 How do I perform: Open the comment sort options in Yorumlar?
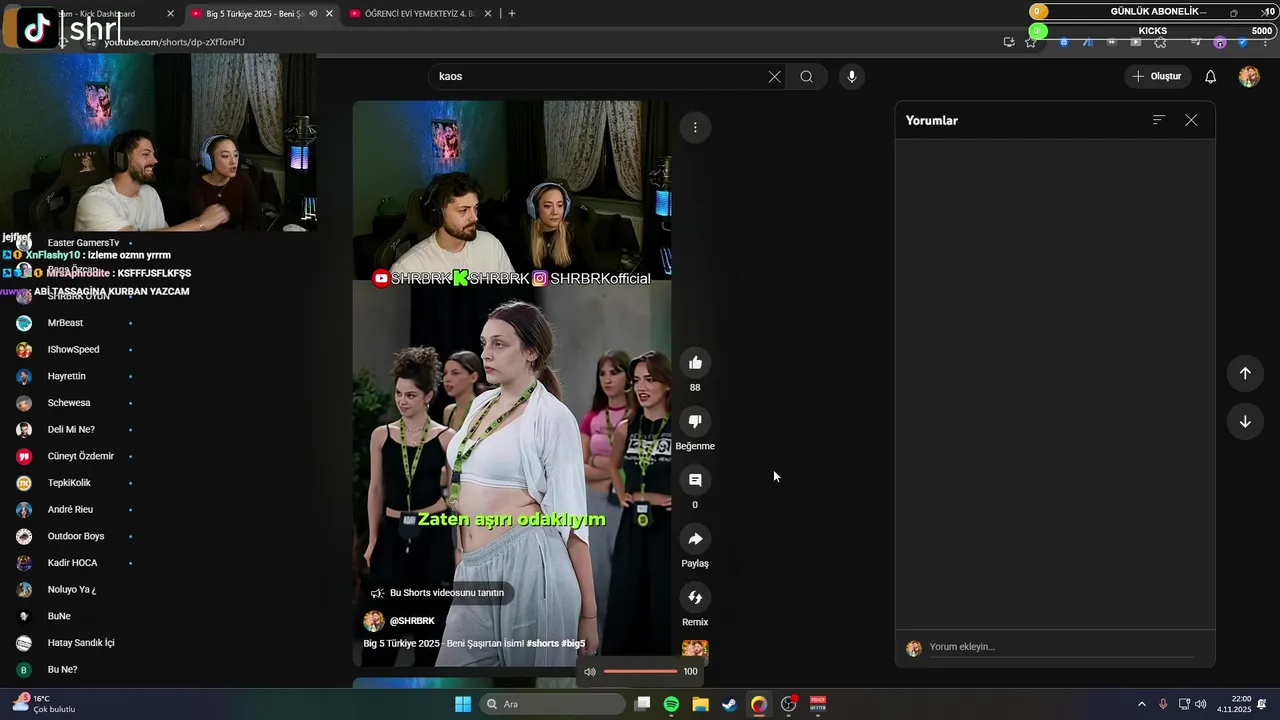click(1159, 120)
